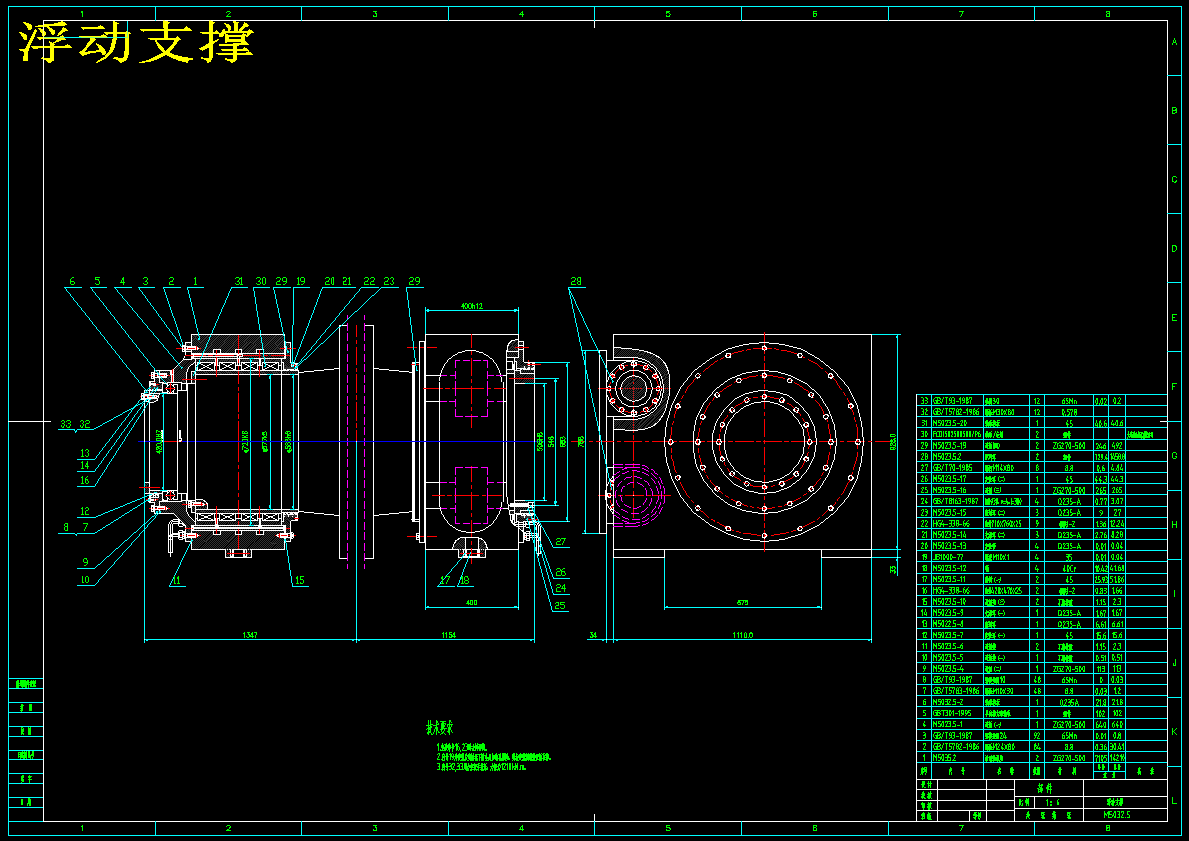Select part callout 19 on the section view
Viewport: 1189px width, 841px height.
click(301, 281)
